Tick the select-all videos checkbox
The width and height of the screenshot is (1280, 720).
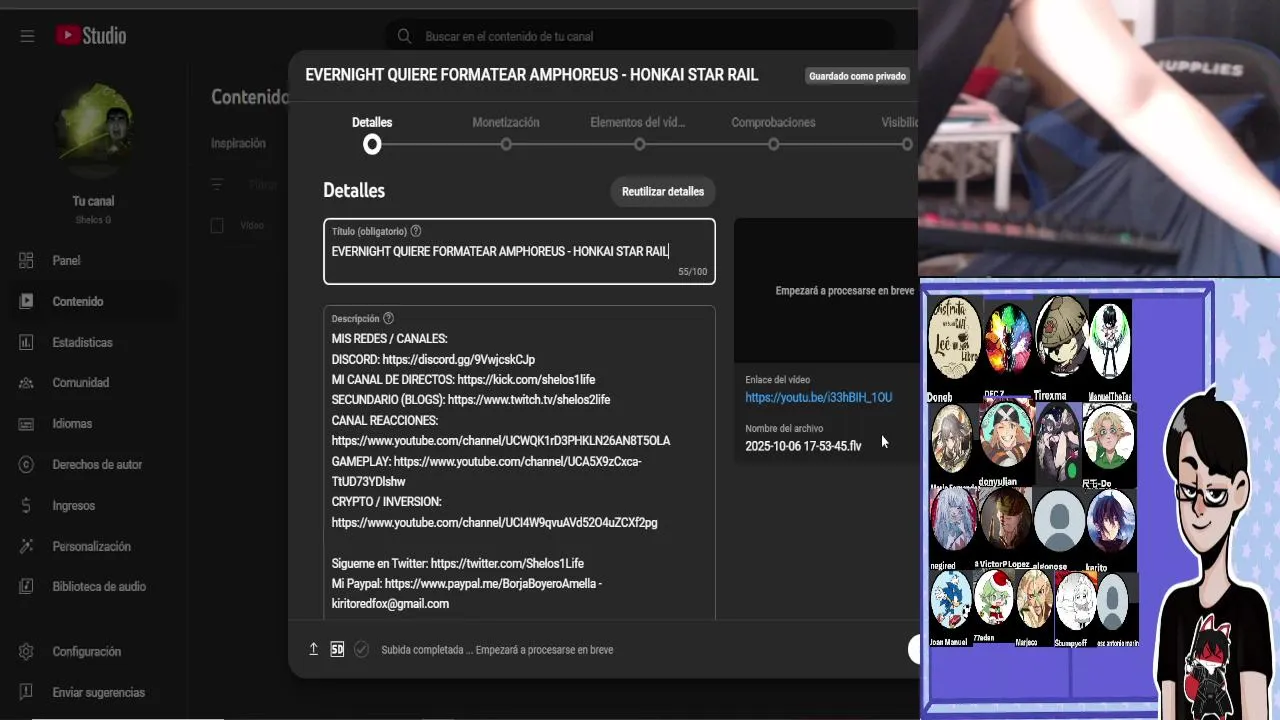(x=217, y=225)
